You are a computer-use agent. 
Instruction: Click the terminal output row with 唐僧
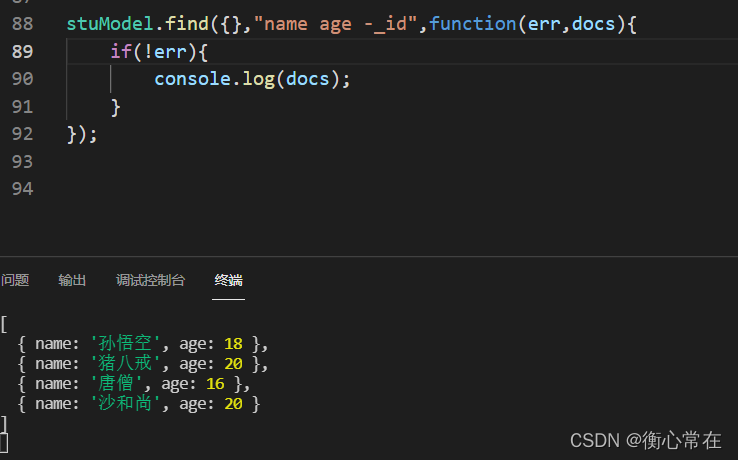[134, 384]
